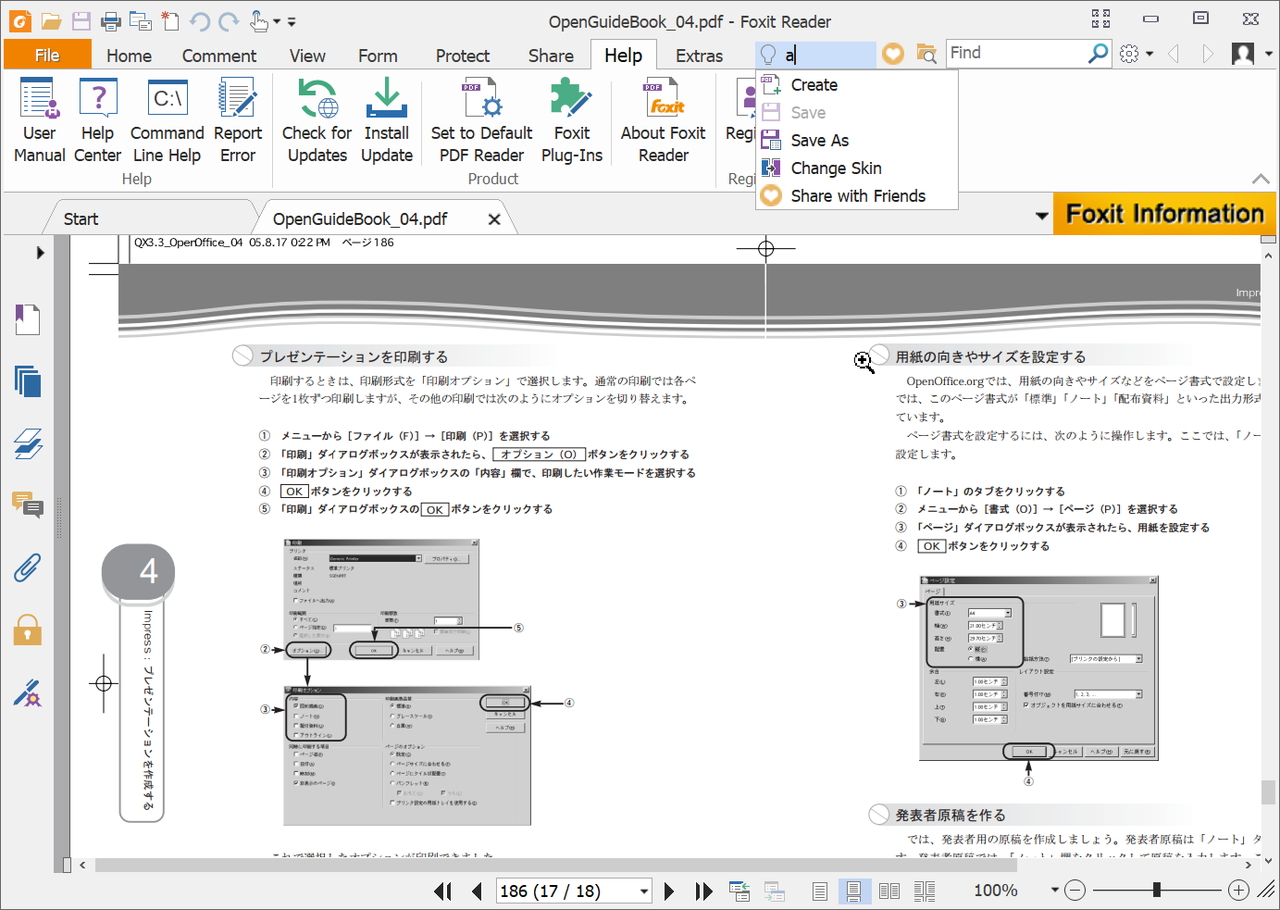Open the hand tool dropdown arrow
Image resolution: width=1280 pixels, height=910 pixels.
[278, 21]
